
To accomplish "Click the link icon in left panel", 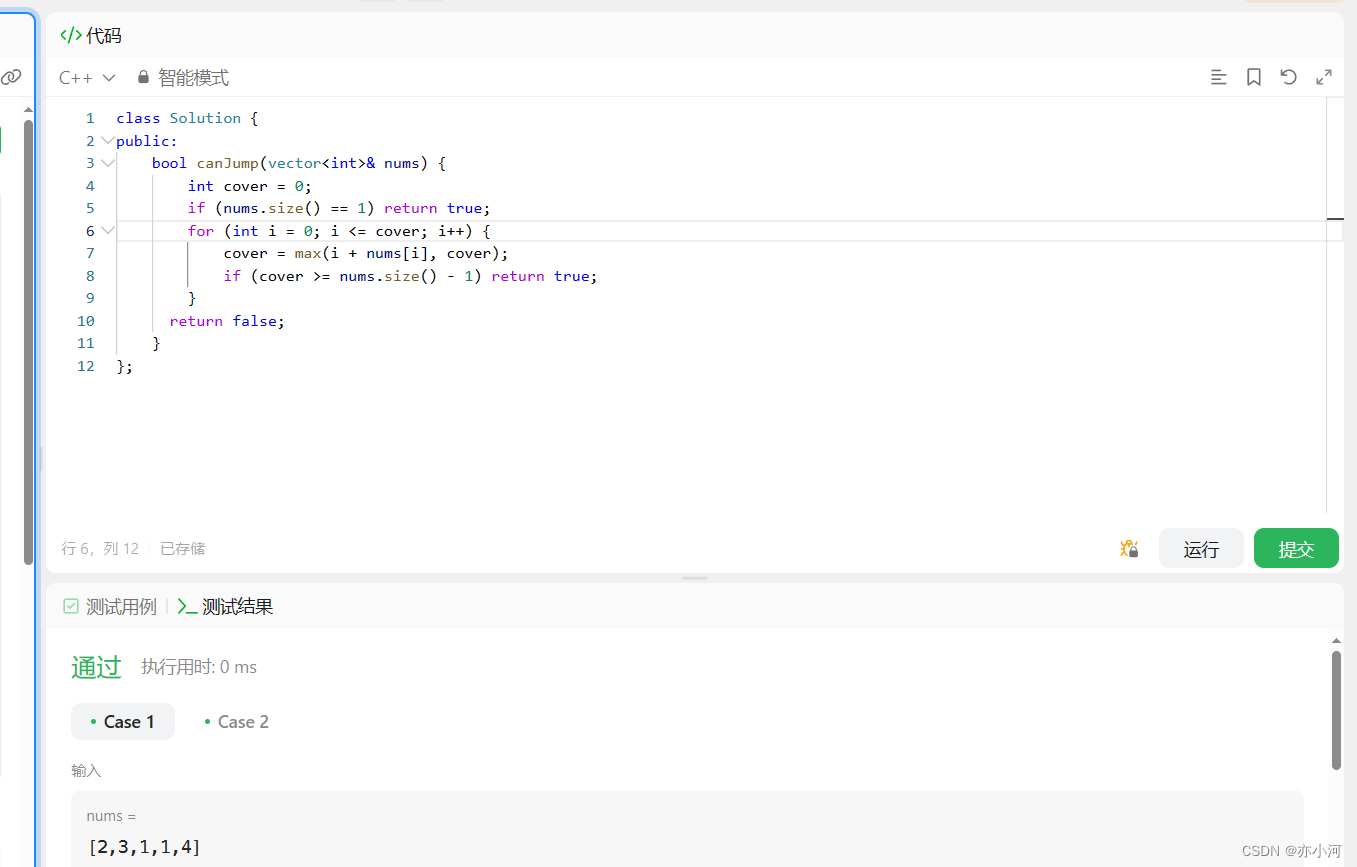I will pyautogui.click(x=11, y=77).
